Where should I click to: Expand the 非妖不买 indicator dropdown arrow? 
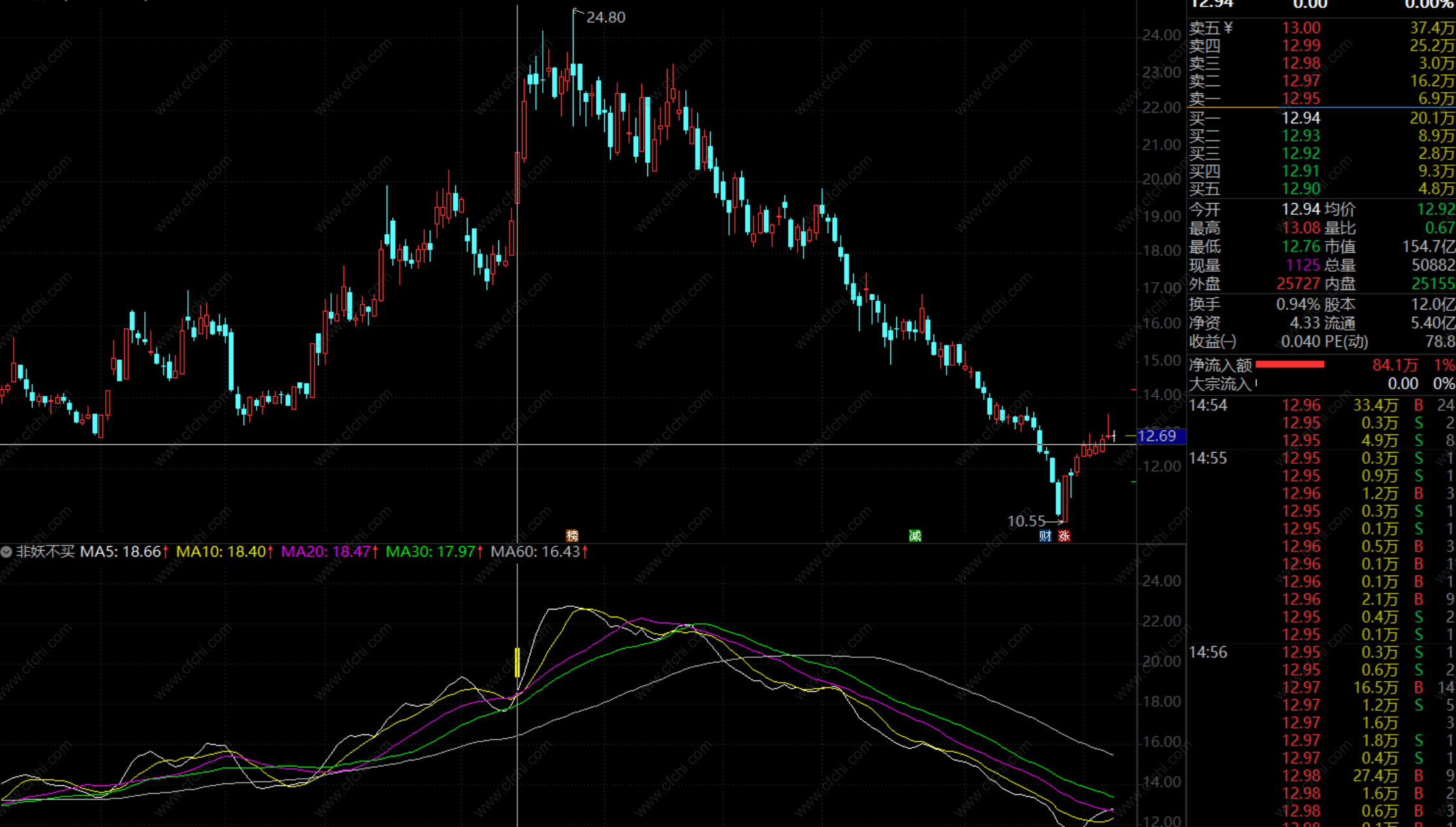coord(7,552)
